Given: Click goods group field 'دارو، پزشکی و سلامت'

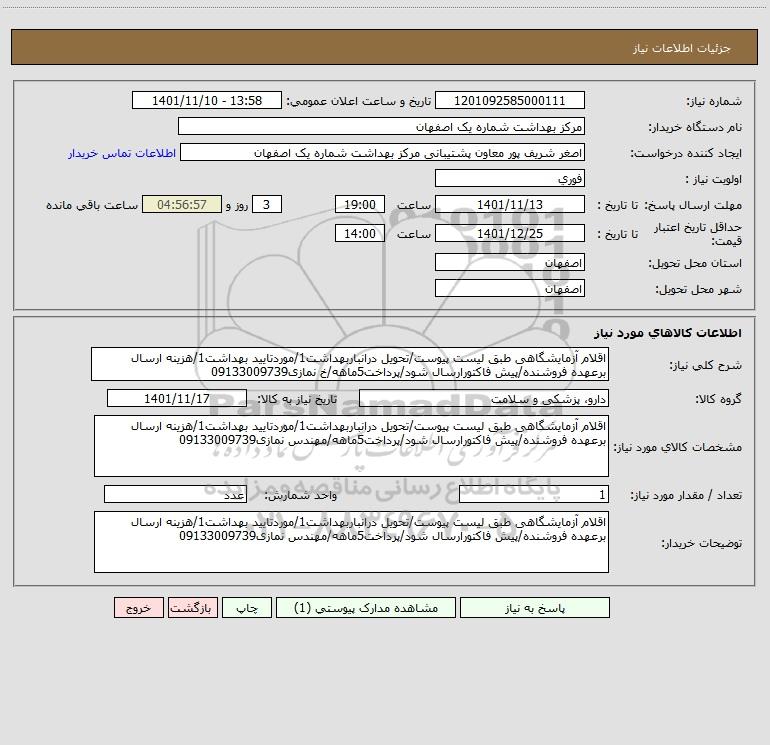Looking at the screenshot, I should coord(484,398).
